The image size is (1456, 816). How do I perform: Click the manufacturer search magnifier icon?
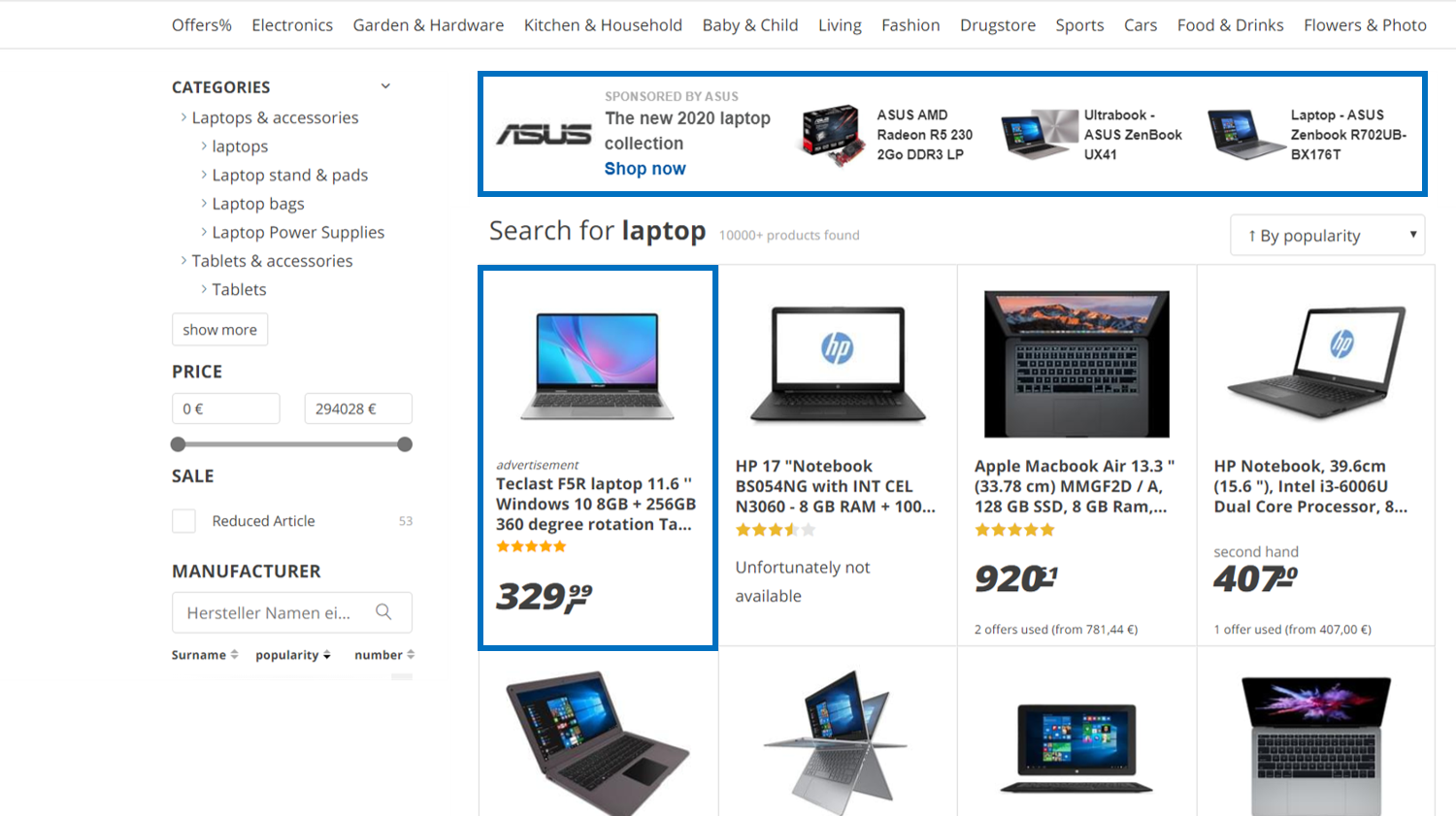383,612
